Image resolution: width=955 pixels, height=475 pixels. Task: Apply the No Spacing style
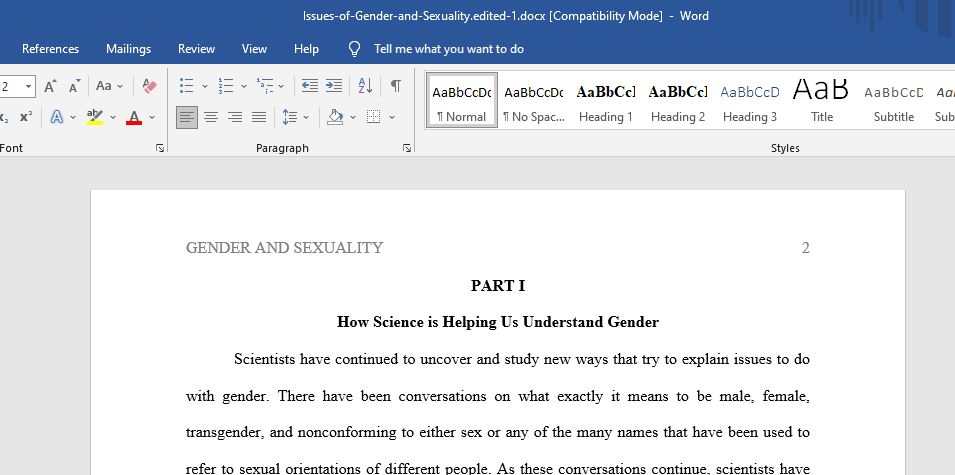(534, 100)
